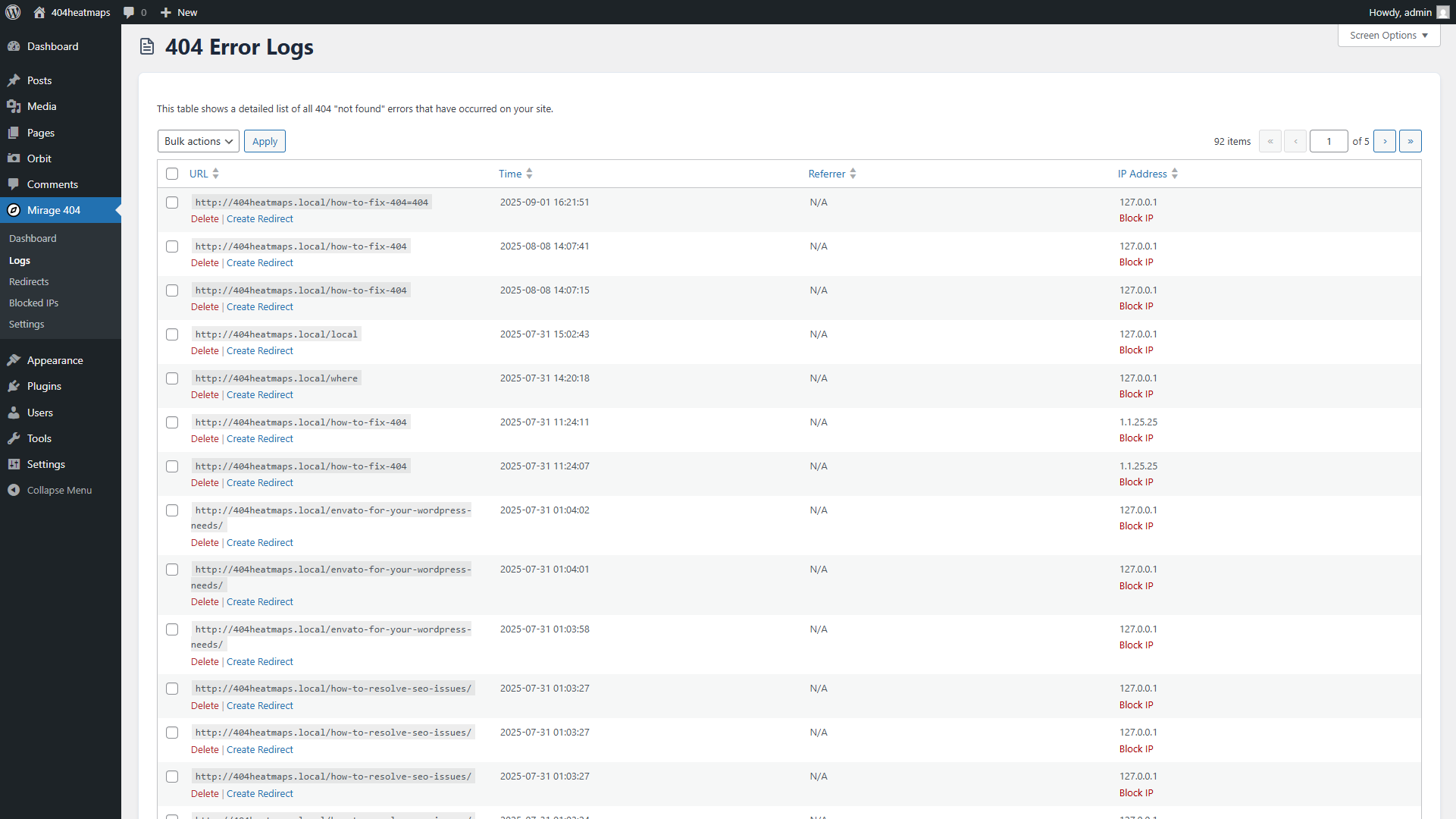
Task: Check the row for how-to-fix-404=404 URL
Action: (x=172, y=202)
